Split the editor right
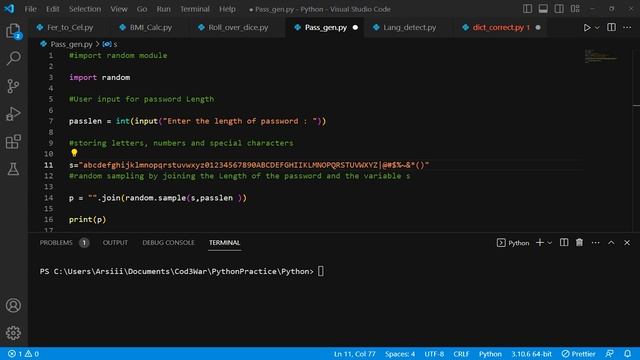The image size is (640, 360). [611, 27]
